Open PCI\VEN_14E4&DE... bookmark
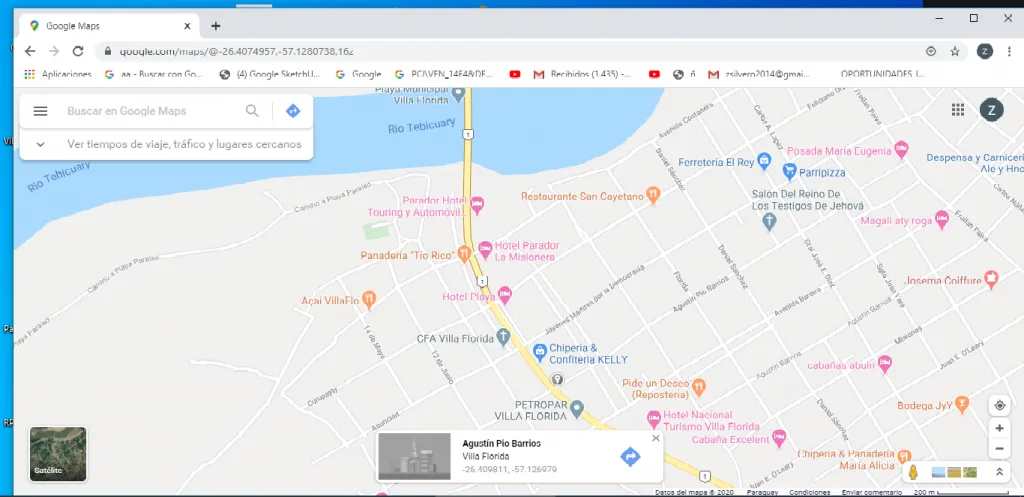The height and width of the screenshot is (497, 1024). 445,74
